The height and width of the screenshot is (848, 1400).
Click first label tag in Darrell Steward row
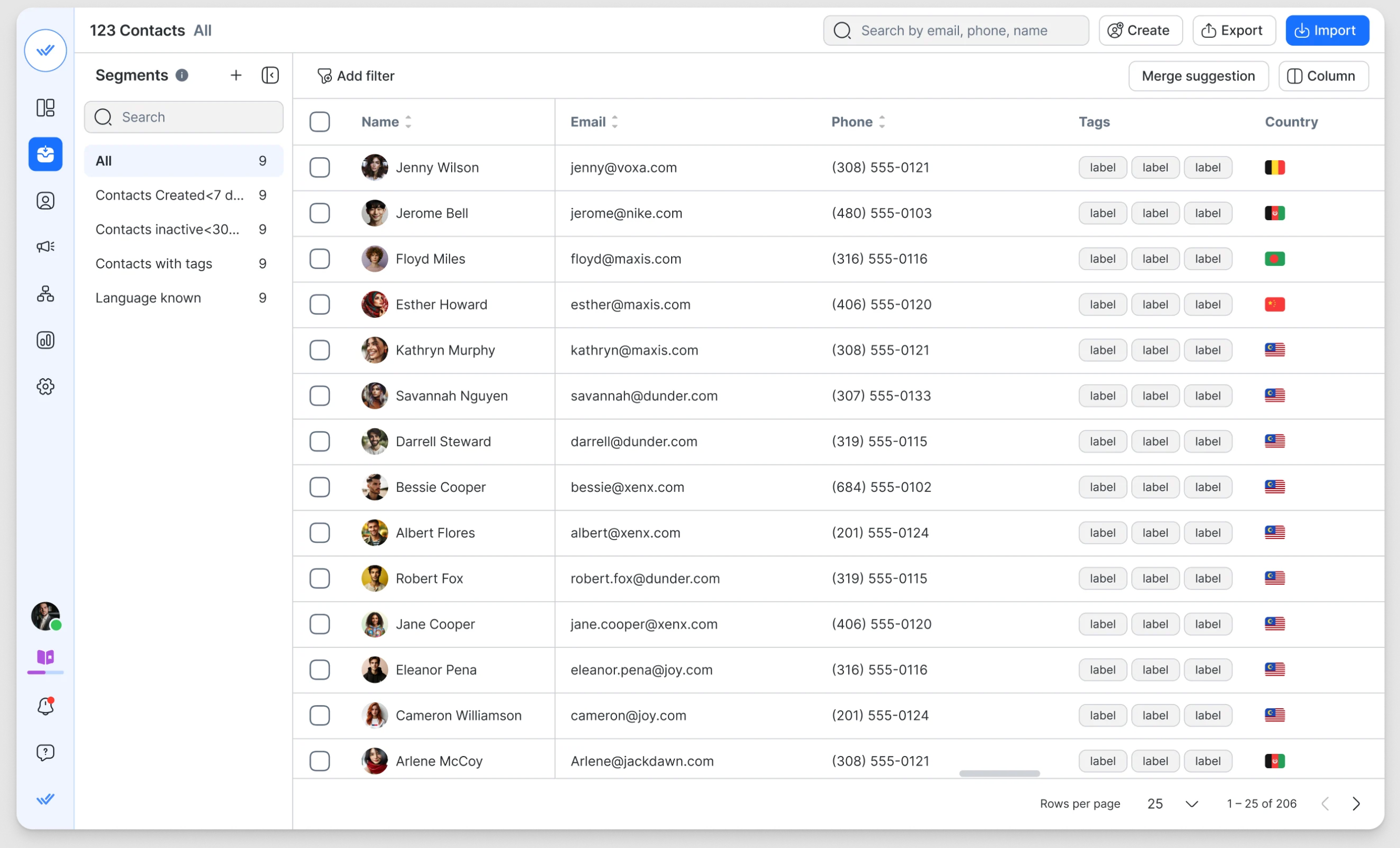click(x=1102, y=442)
